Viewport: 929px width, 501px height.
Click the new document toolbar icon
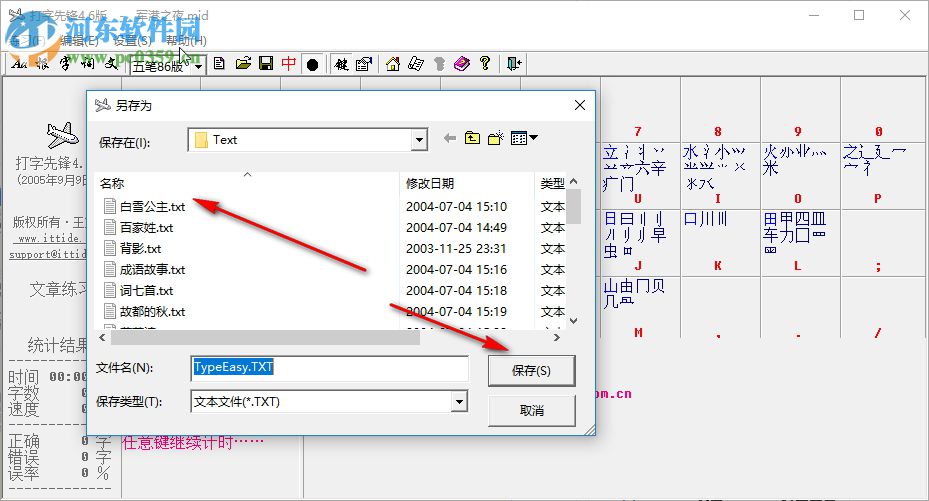219,63
